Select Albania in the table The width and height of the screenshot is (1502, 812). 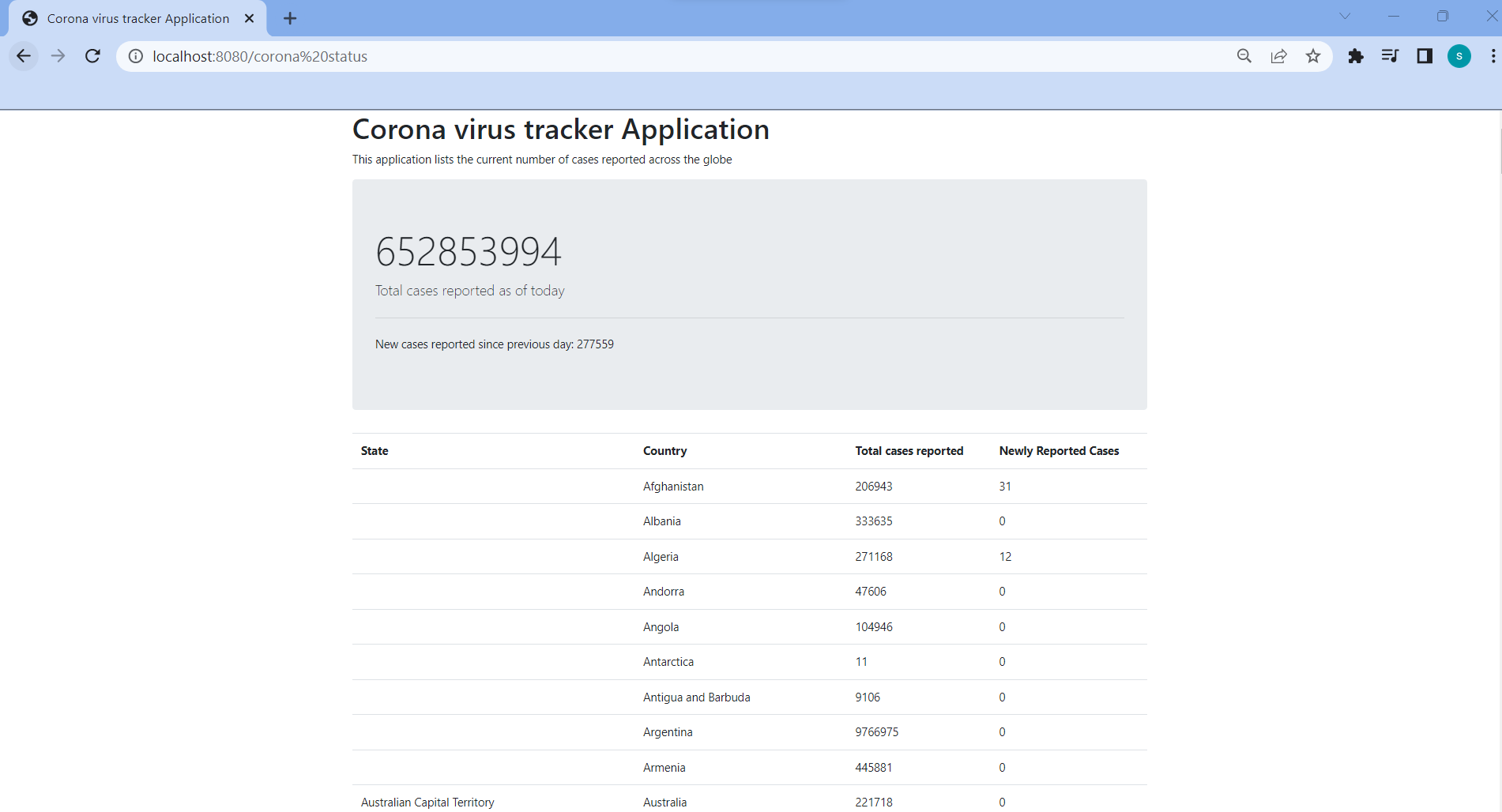662,521
